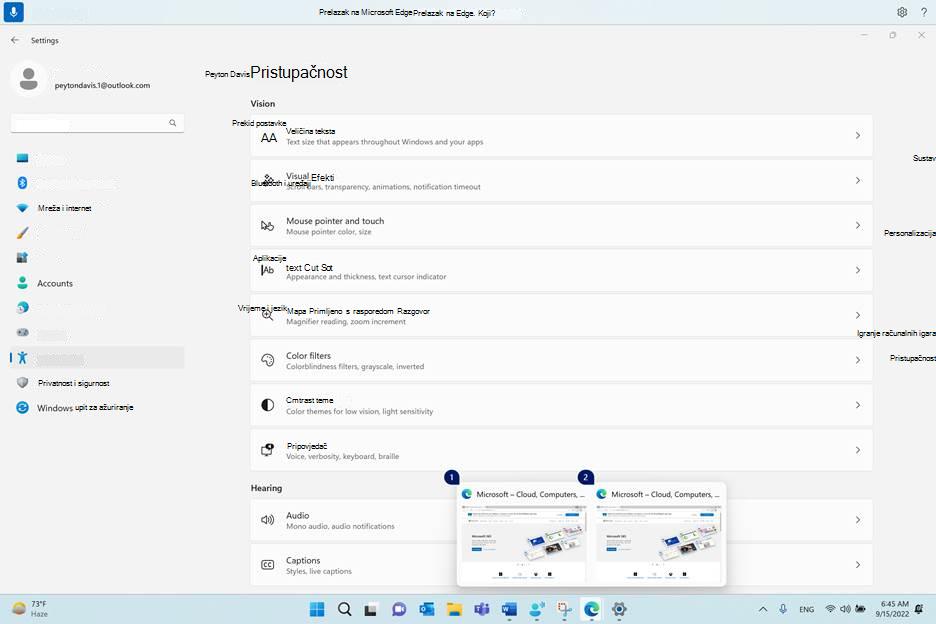Open System category in Settings sidebar
The width and height of the screenshot is (936, 624).
(22, 158)
